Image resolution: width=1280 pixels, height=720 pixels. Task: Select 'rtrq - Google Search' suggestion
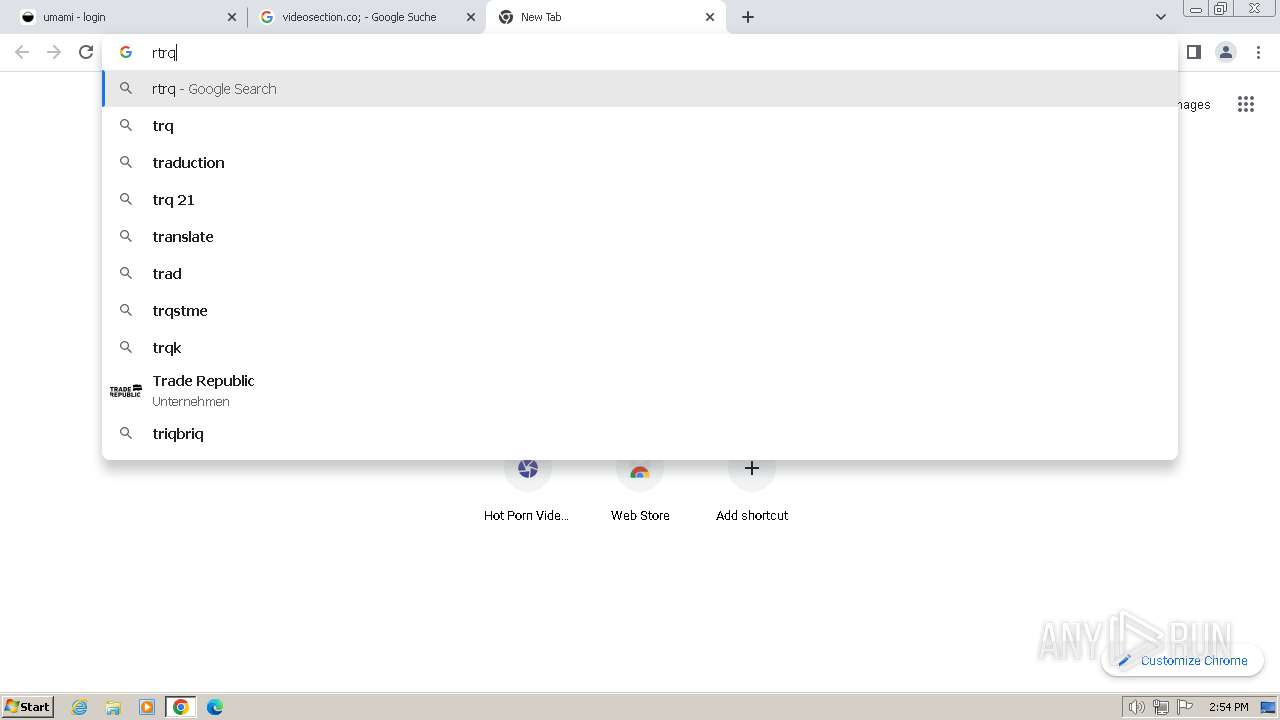pos(640,89)
